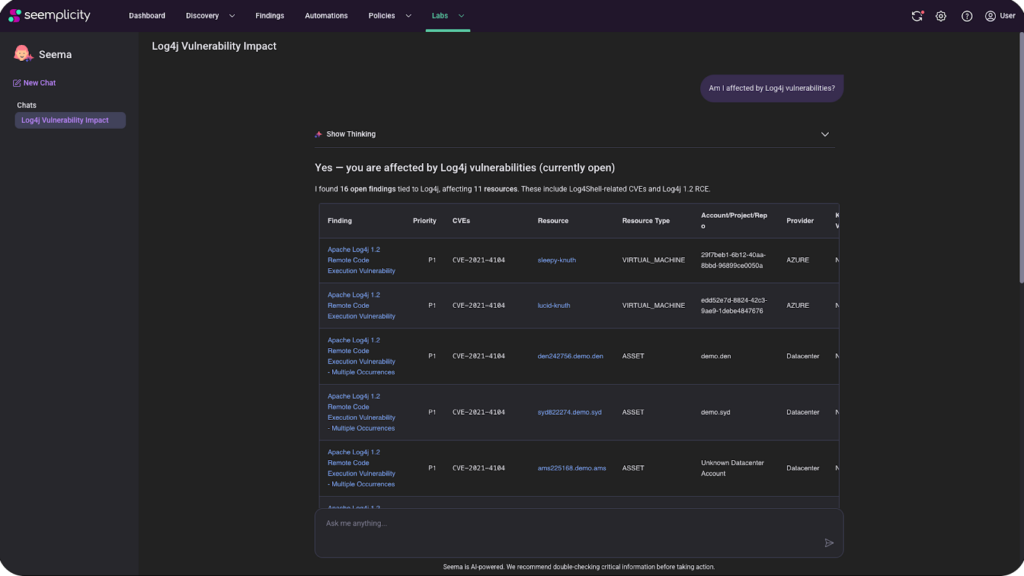
Task: Open the notifications refresh icon
Action: point(917,16)
